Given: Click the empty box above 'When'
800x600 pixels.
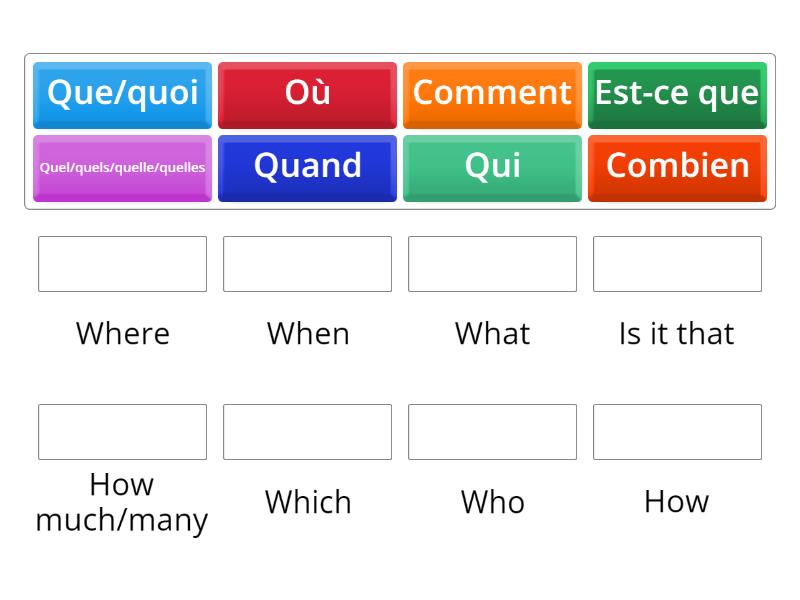Looking at the screenshot, I should (307, 264).
